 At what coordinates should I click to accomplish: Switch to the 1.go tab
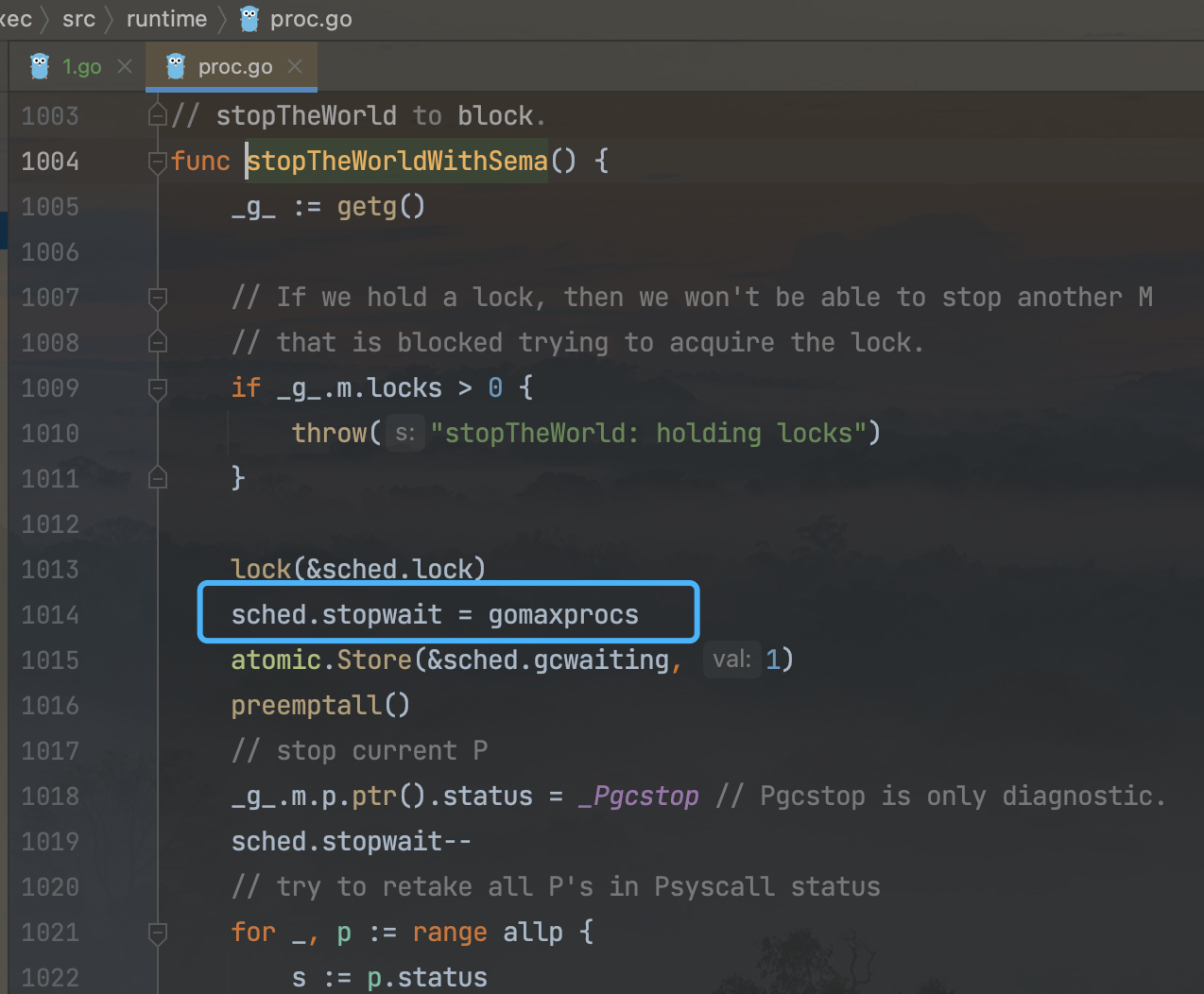click(81, 67)
